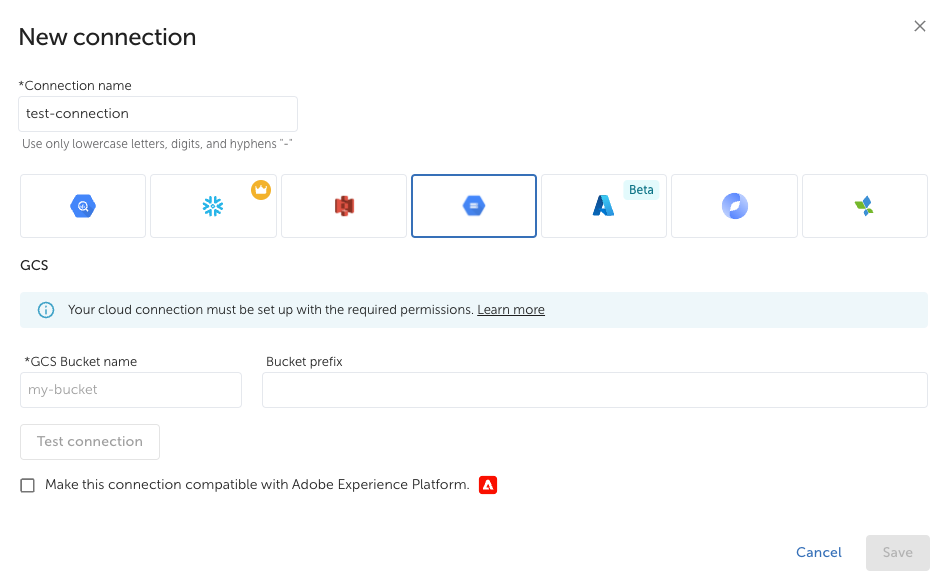Focus the Connection name field
Viewport: 944px width, 587px height.
(158, 114)
